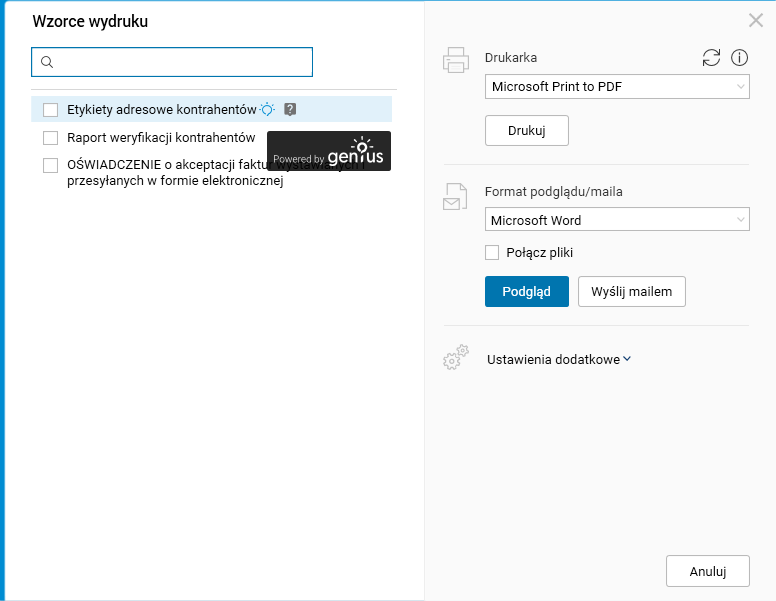Enable the Połącz pliki checkbox

click(x=492, y=253)
